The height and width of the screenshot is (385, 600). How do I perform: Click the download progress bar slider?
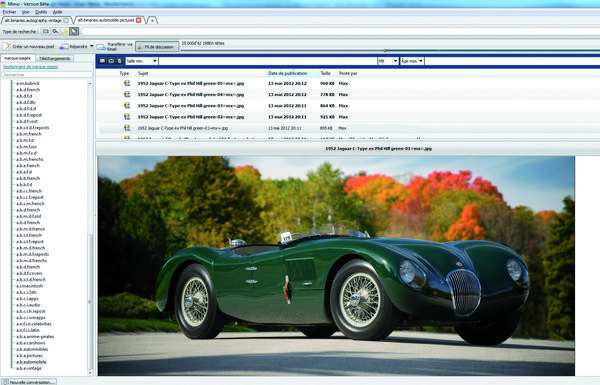[x=385, y=50]
